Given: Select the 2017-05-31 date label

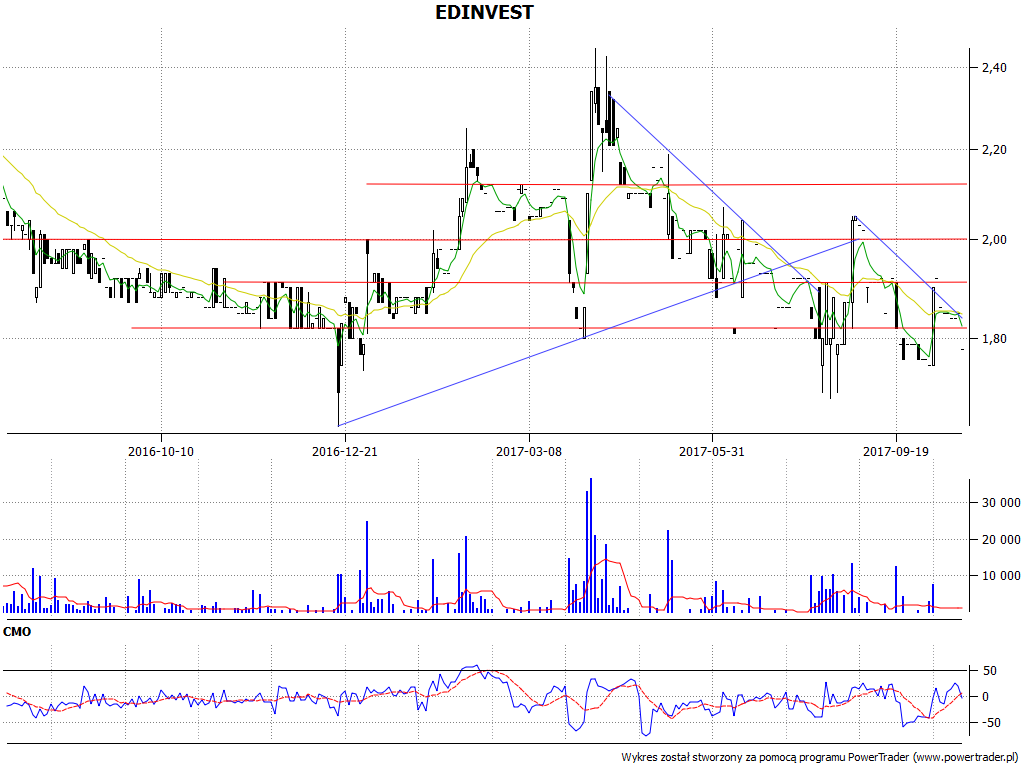Looking at the screenshot, I should tap(712, 451).
